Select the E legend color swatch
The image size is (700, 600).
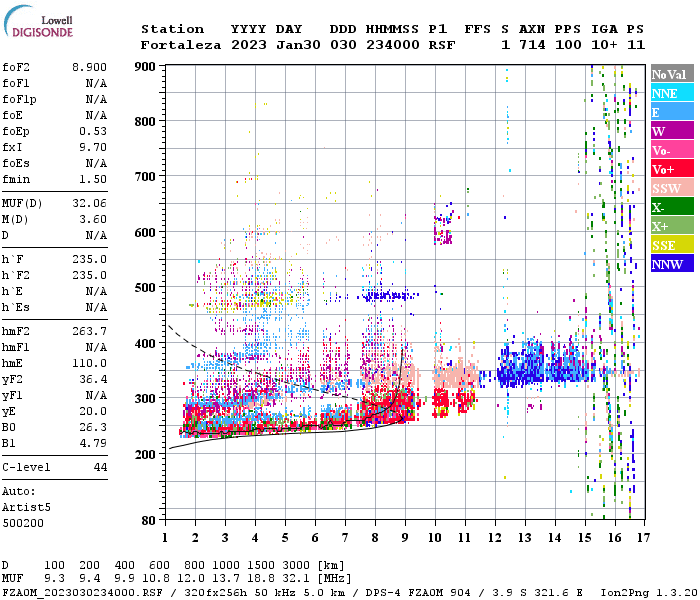pyautogui.click(x=672, y=112)
